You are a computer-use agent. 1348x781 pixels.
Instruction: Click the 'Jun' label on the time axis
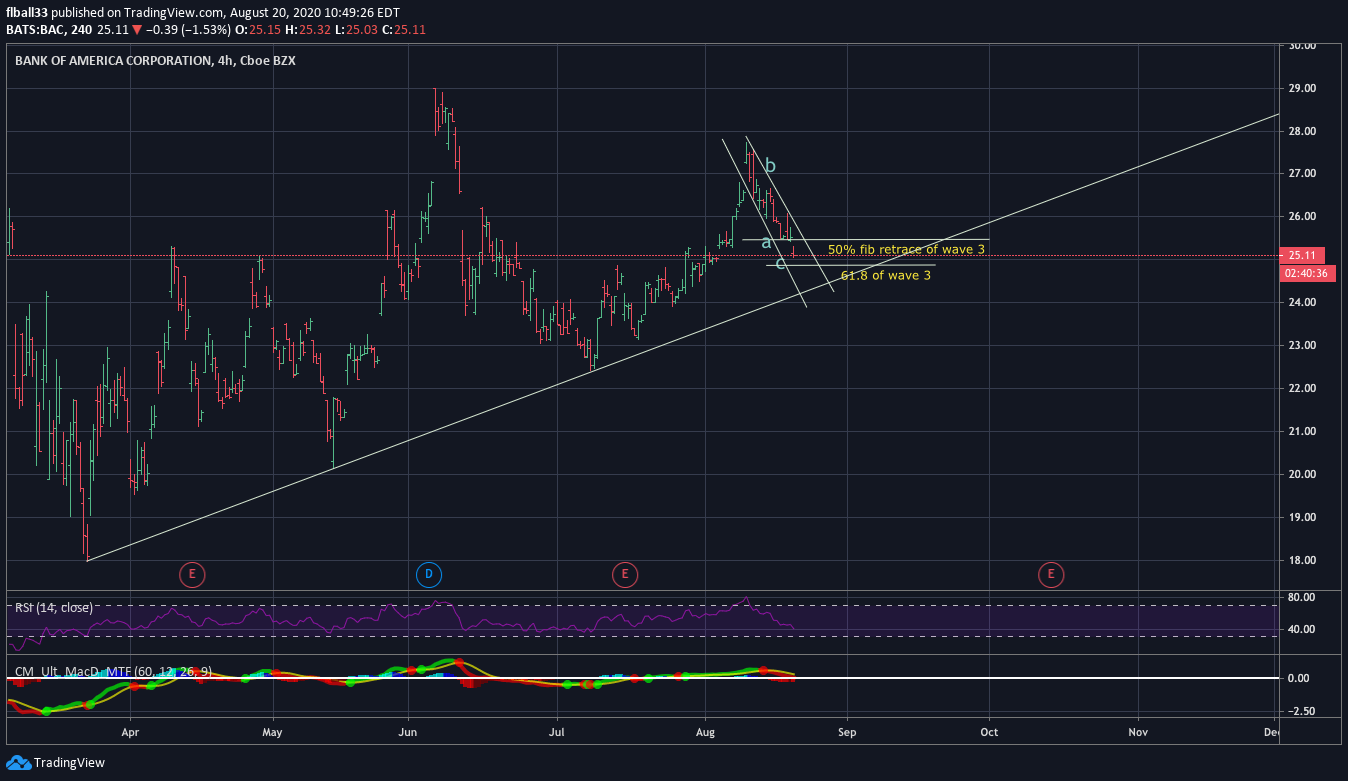click(x=408, y=732)
